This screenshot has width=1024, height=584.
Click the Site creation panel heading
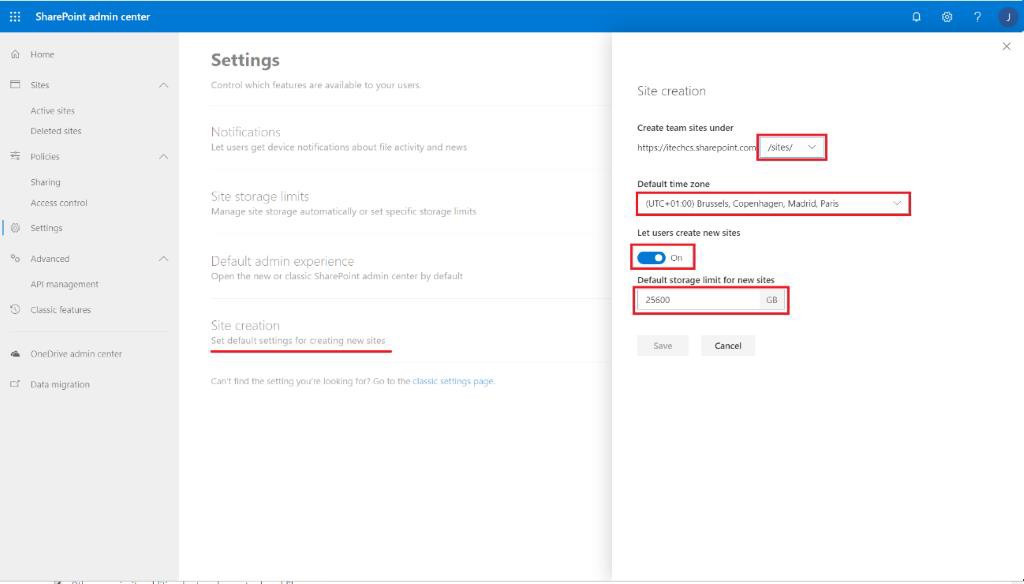pyautogui.click(x=671, y=91)
